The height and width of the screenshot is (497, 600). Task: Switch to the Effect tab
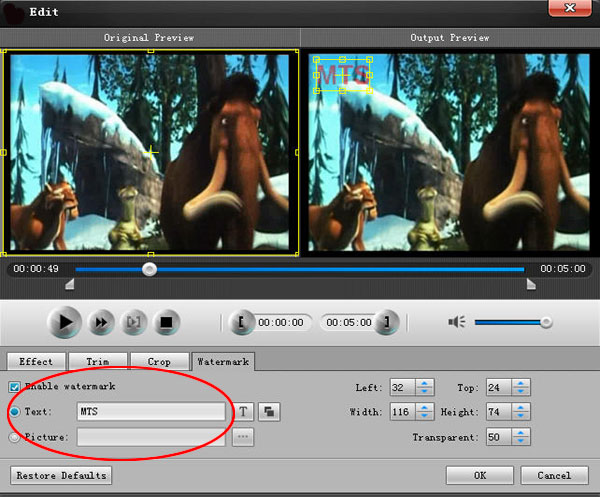(x=36, y=362)
